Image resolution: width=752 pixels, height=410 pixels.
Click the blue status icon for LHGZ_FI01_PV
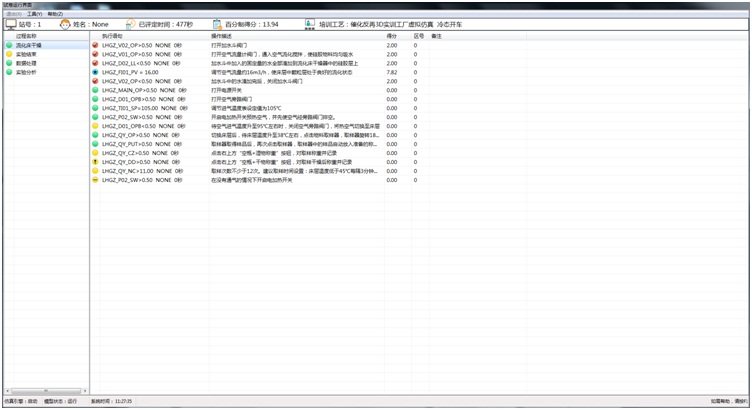pos(95,72)
